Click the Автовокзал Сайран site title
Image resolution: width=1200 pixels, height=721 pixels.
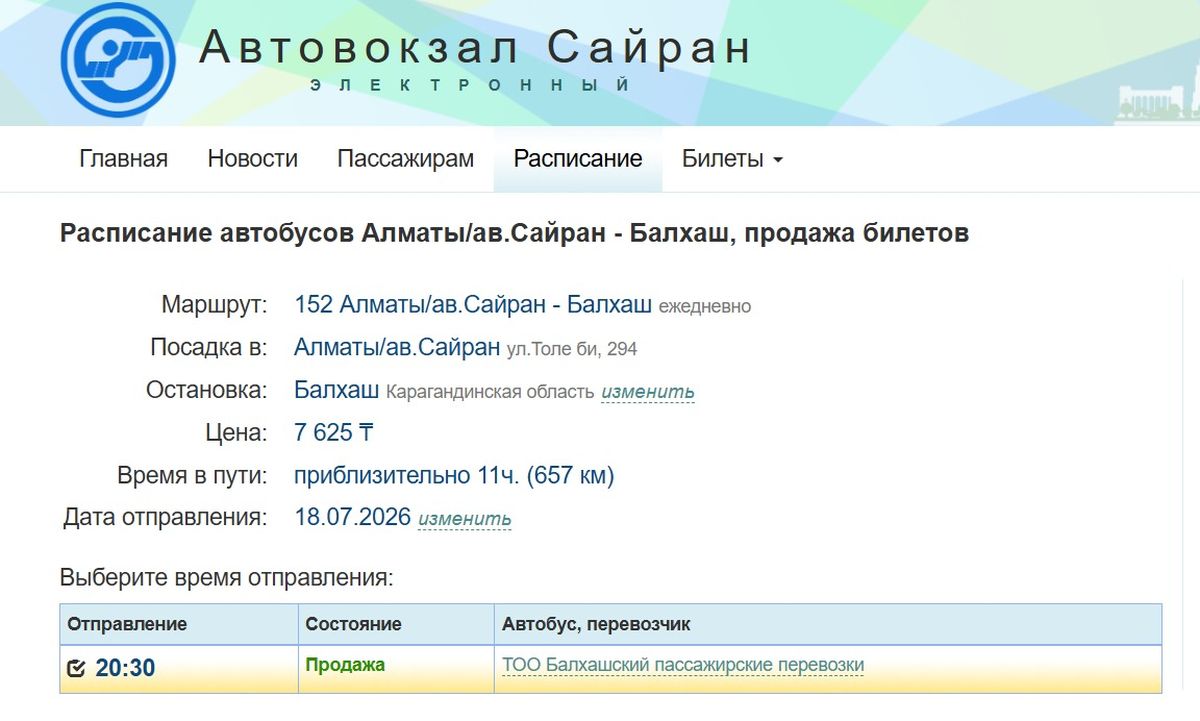pyautogui.click(x=475, y=48)
